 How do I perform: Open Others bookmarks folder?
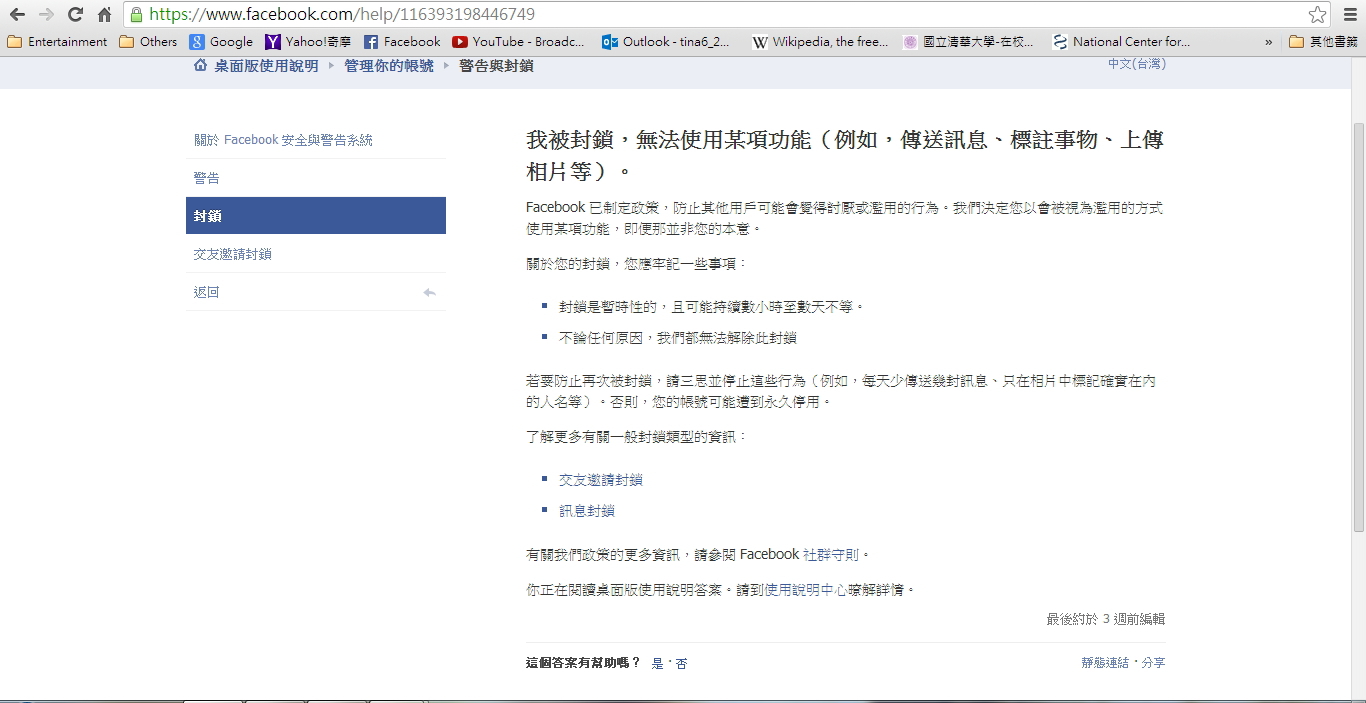148,42
